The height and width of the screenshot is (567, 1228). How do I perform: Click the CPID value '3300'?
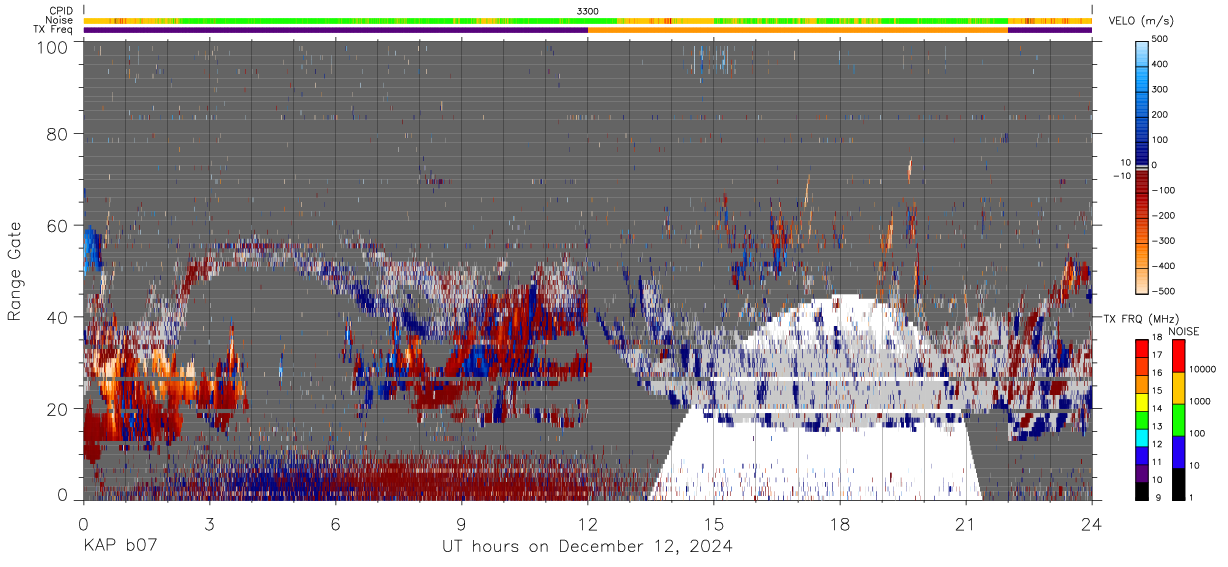point(588,11)
